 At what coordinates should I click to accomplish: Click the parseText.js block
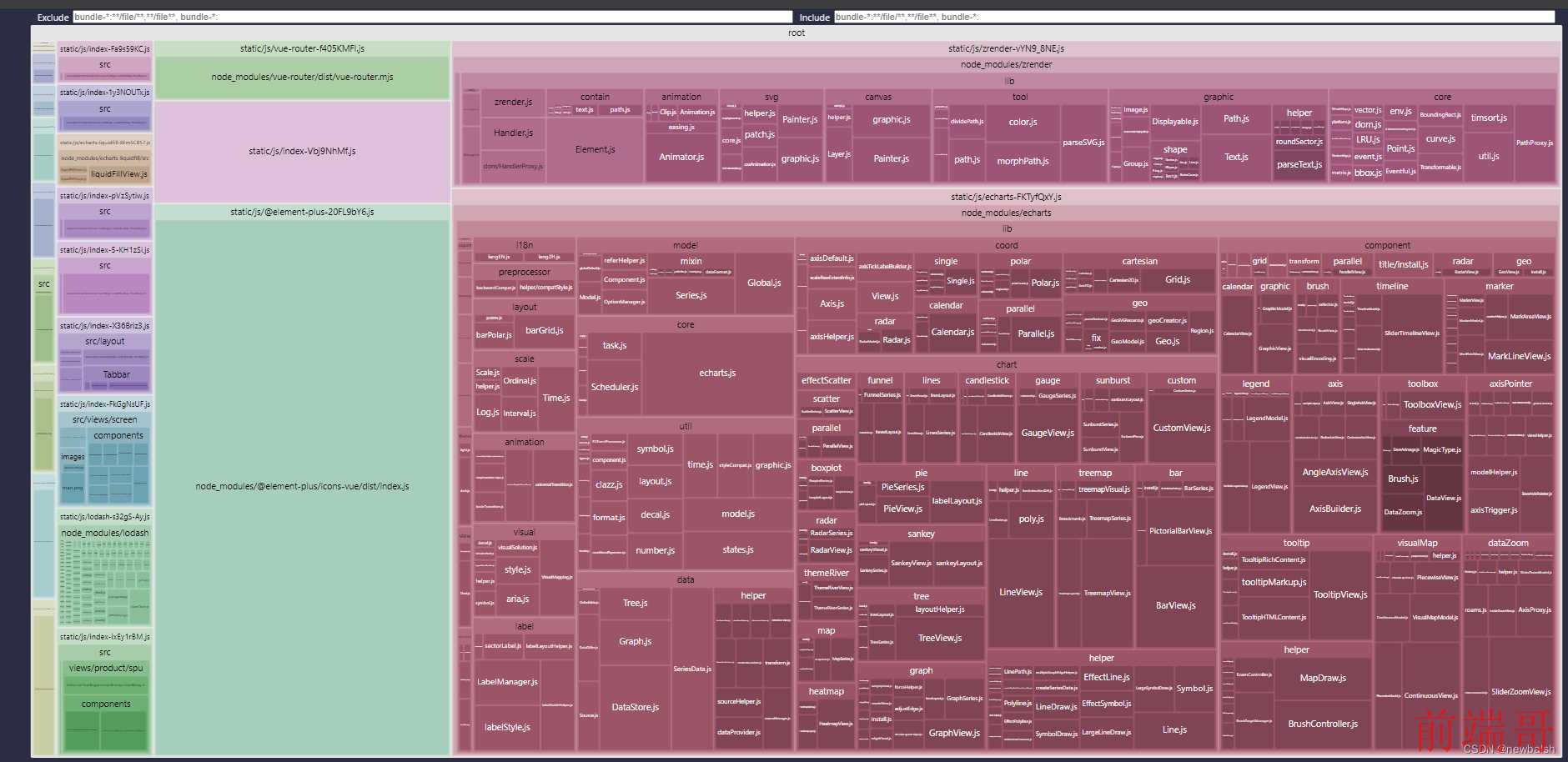[x=1299, y=165]
